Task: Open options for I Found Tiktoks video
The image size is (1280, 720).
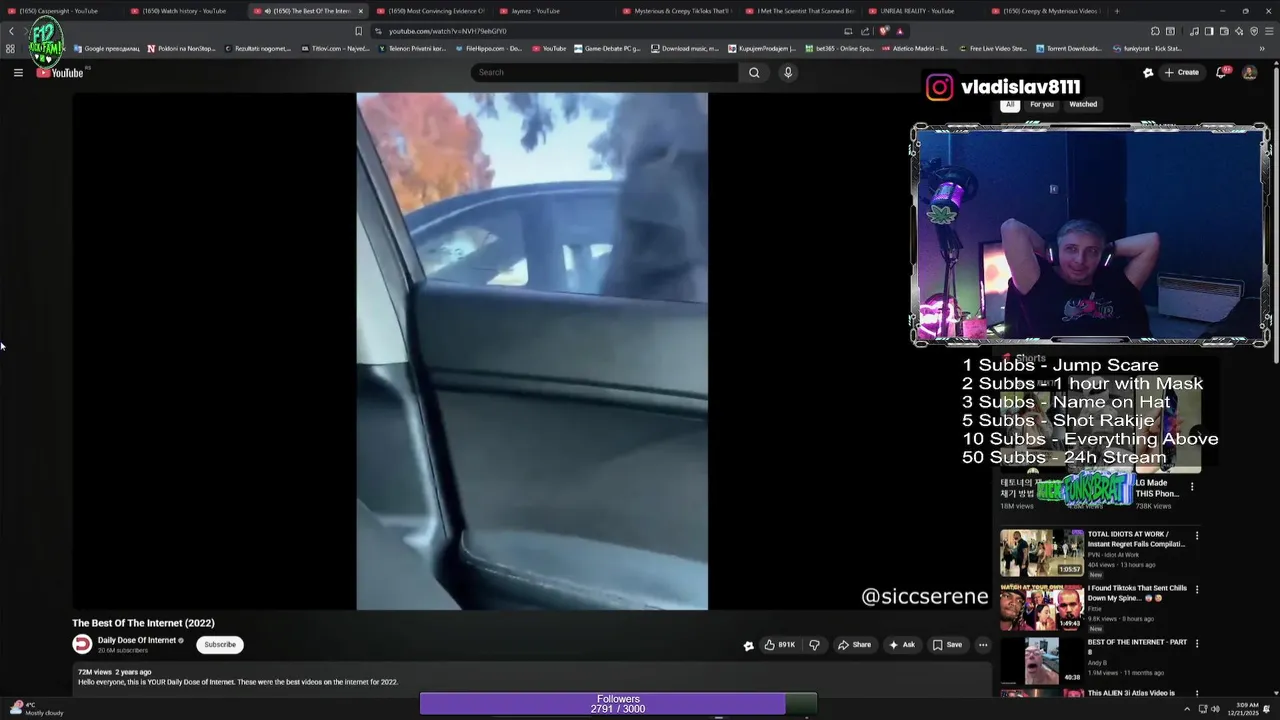Action: 1197,590
